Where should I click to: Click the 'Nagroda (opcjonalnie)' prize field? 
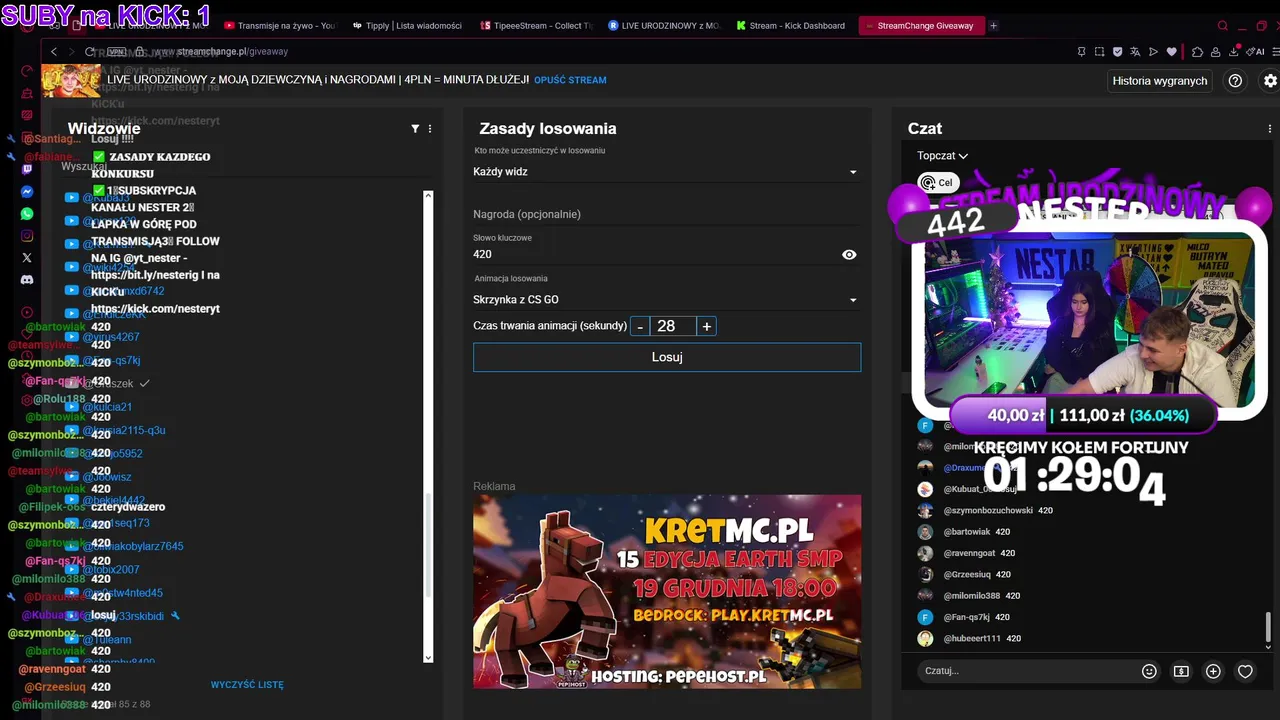666,215
